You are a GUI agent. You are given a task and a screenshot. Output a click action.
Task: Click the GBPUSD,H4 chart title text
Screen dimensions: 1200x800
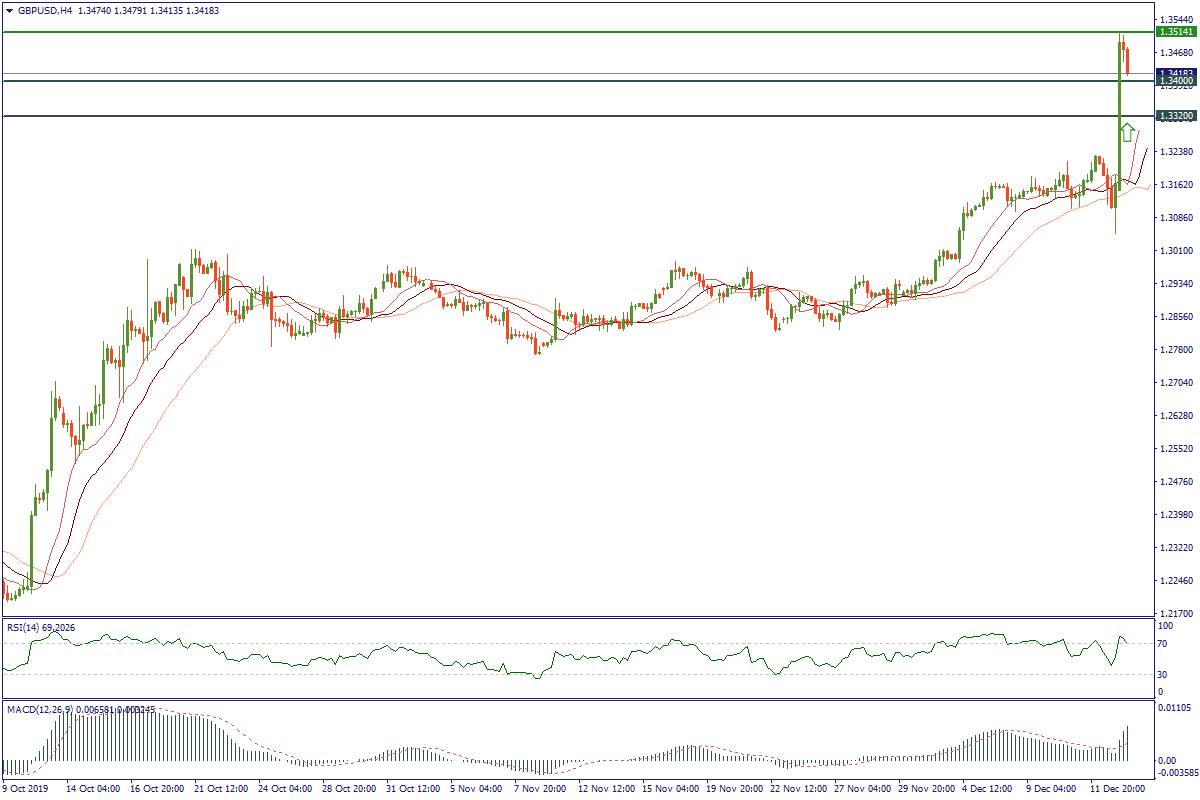click(x=44, y=11)
